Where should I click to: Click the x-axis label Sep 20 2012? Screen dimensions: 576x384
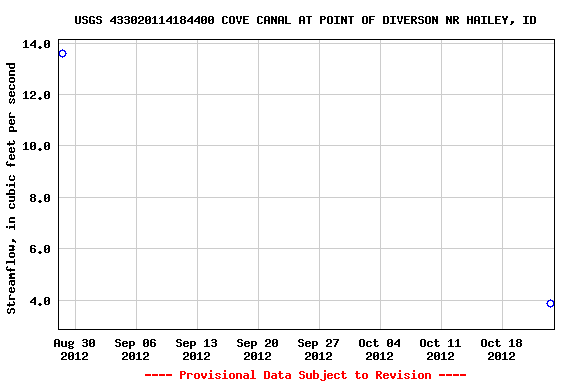click(258, 349)
